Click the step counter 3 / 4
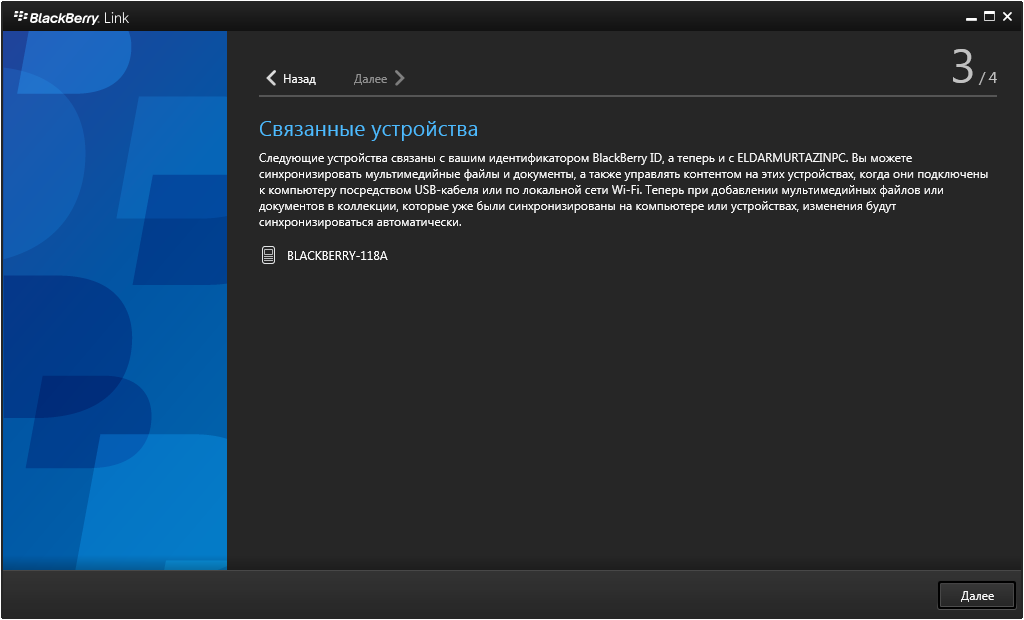Viewport: 1024px width, 620px height. (x=974, y=69)
